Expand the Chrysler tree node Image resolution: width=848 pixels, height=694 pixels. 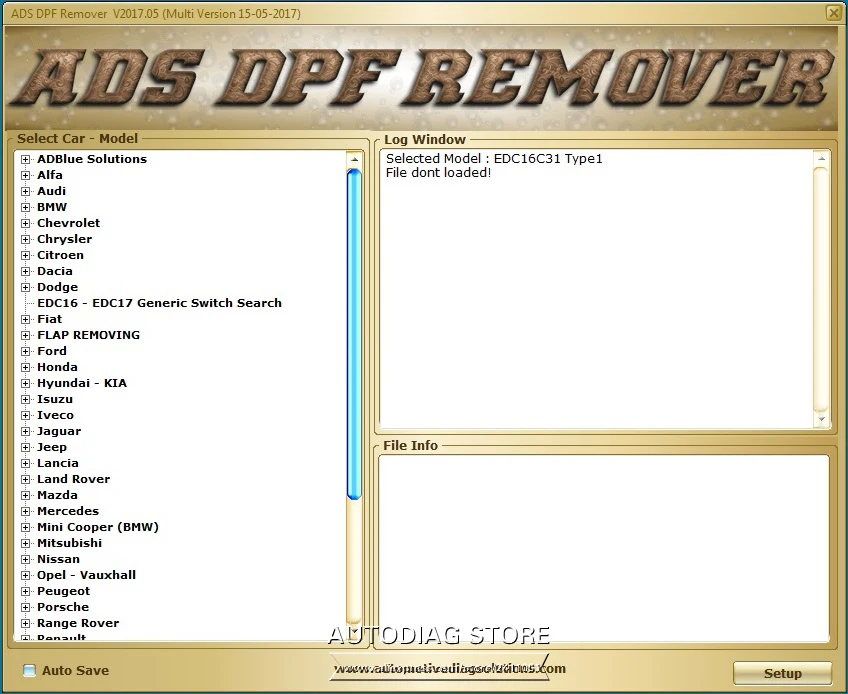[x=25, y=239]
